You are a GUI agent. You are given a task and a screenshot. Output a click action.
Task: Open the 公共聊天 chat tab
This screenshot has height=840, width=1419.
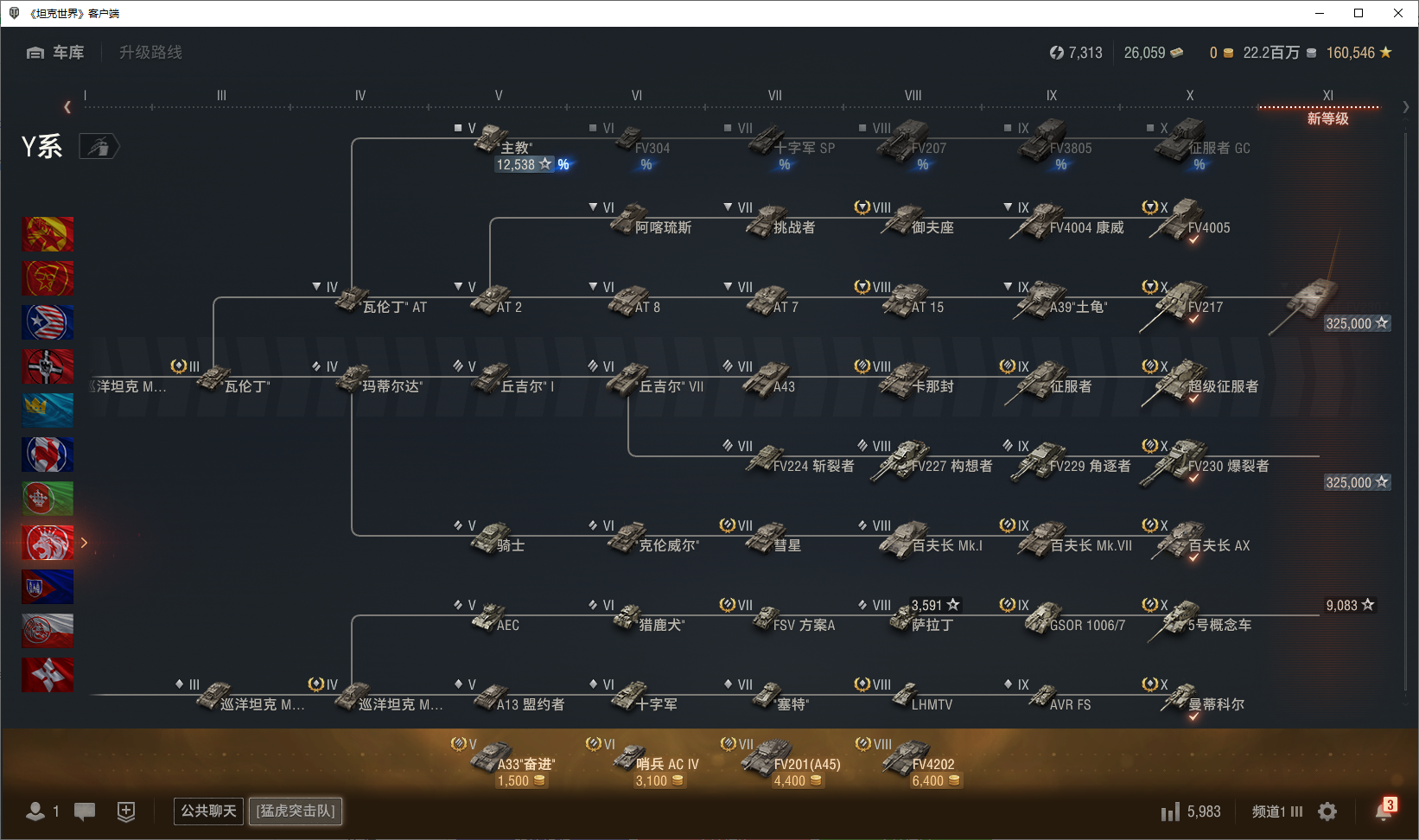tap(208, 811)
